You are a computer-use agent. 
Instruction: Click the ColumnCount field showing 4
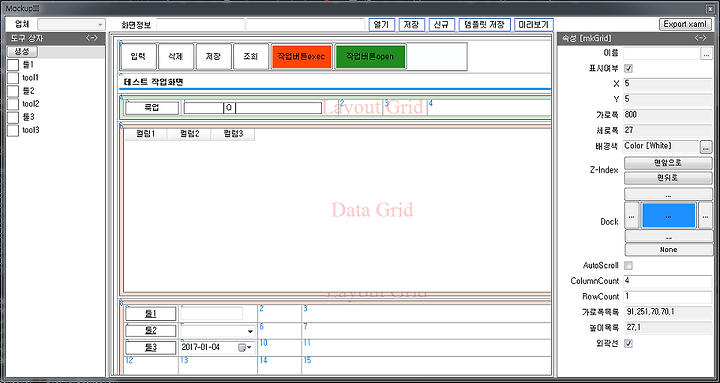[668, 281]
